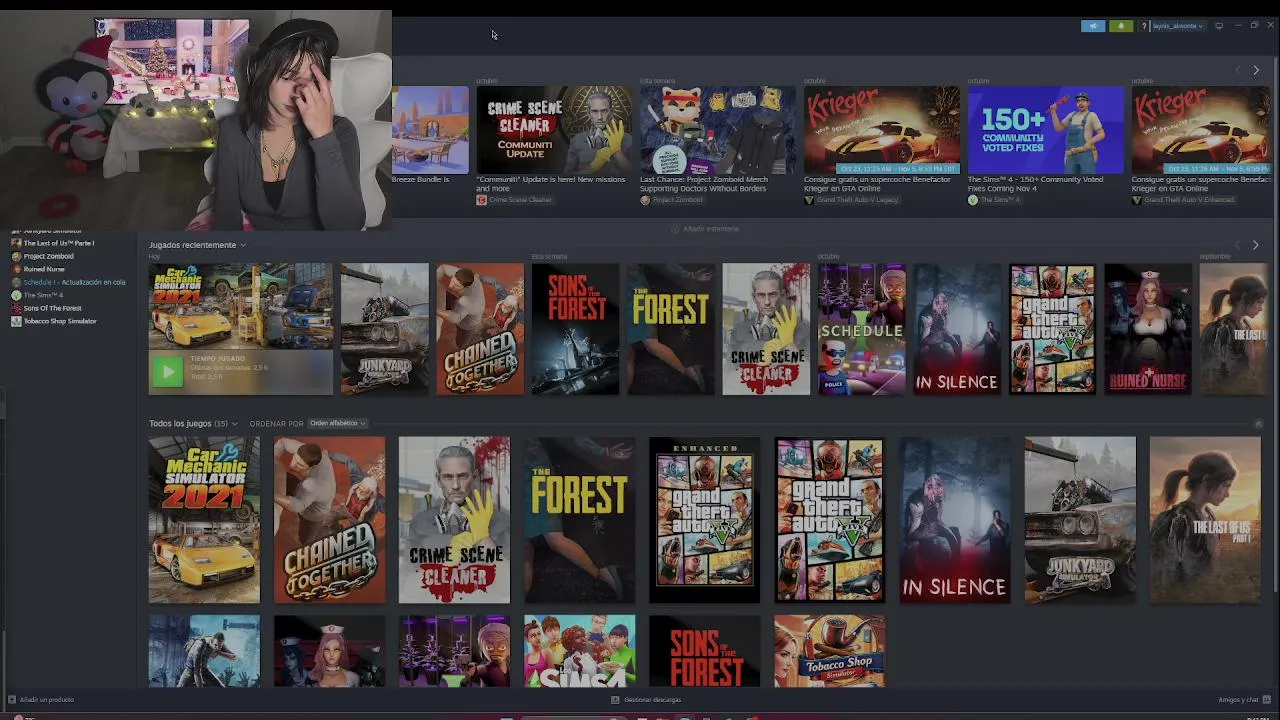Open Crime Scene Cleaner in recently played shelf
The width and height of the screenshot is (1280, 720).
point(766,329)
